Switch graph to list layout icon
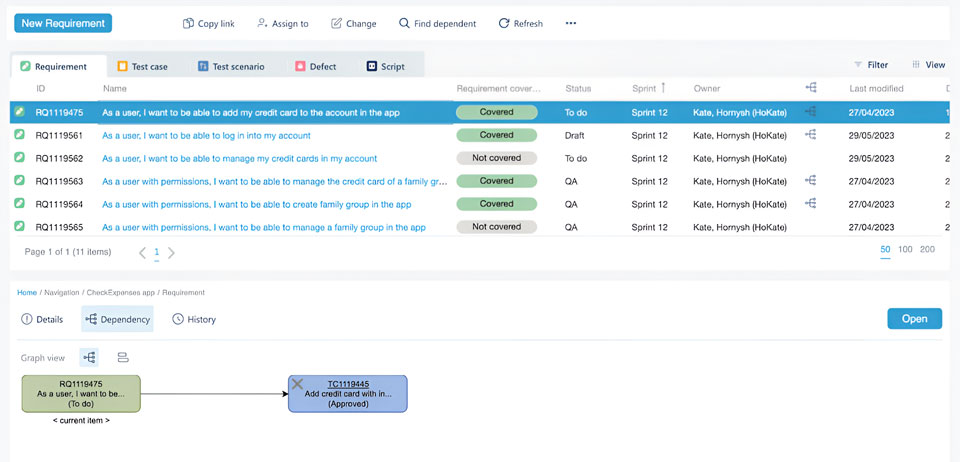 pos(123,357)
